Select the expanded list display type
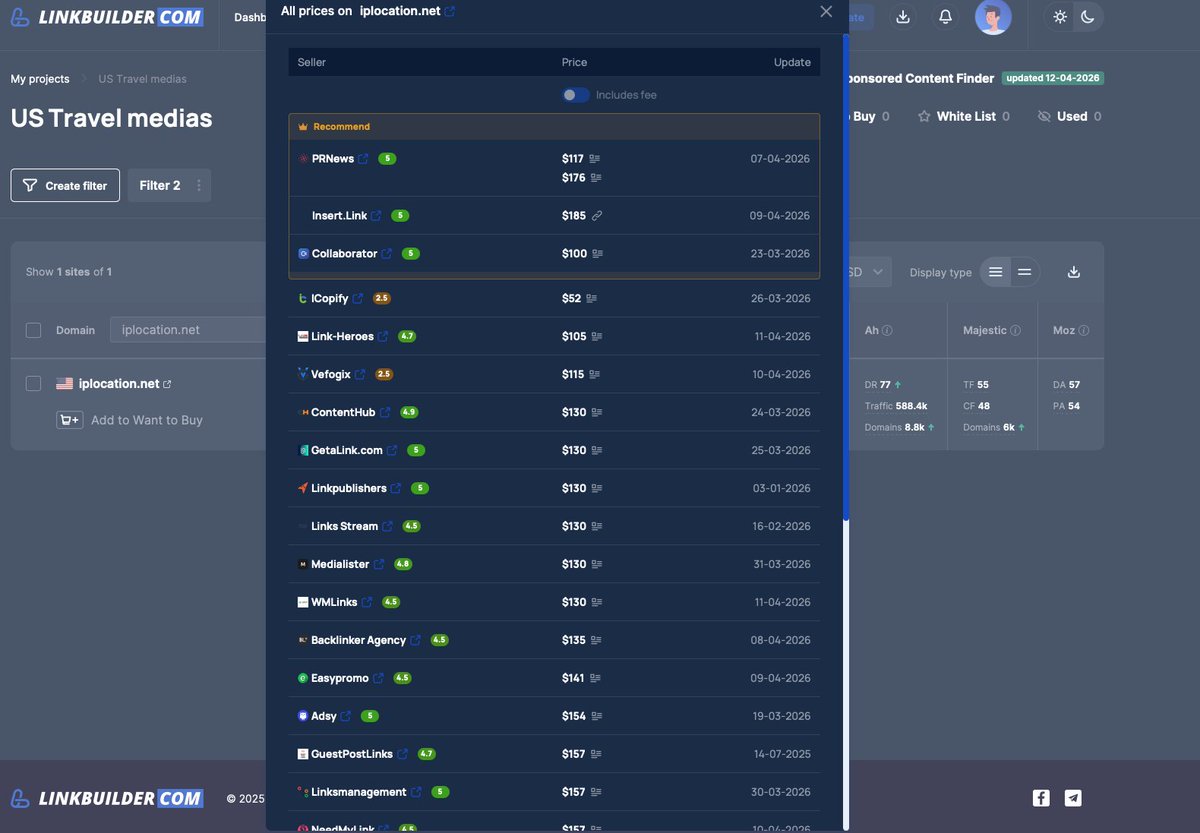Viewport: 1200px width, 833px height. pyautogui.click(x=995, y=272)
